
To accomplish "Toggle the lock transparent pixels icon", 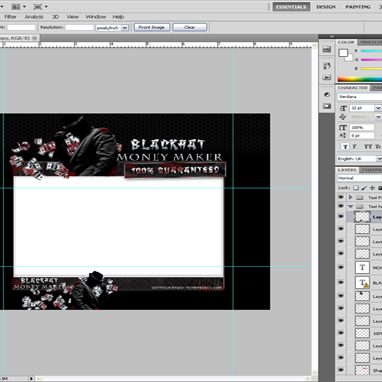I will [x=356, y=188].
